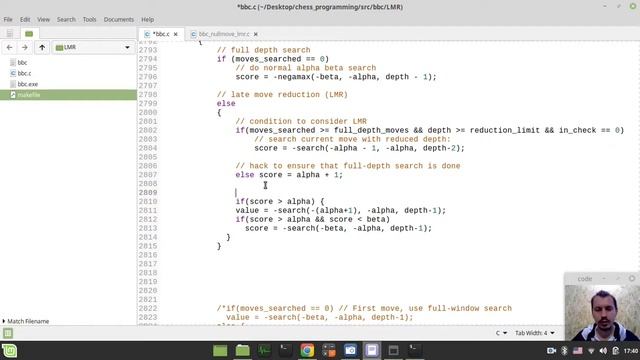Select the makefile entry
Image resolution: width=640 pixels, height=360 pixels.
[68, 95]
